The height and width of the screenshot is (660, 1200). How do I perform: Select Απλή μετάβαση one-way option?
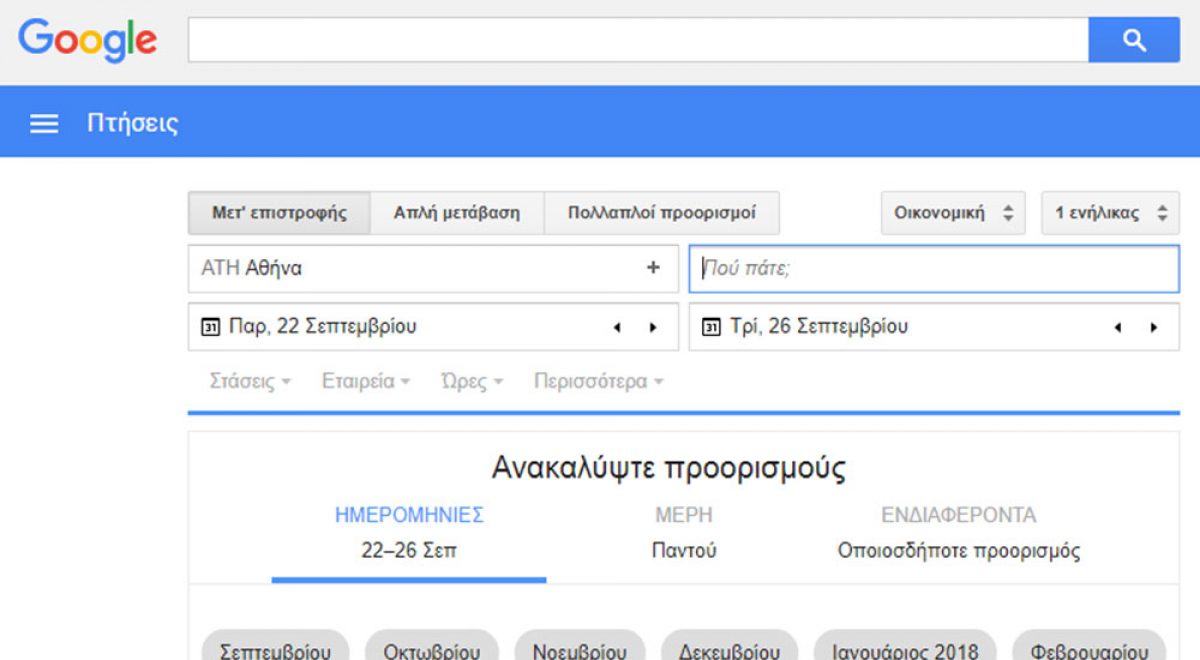tap(457, 213)
